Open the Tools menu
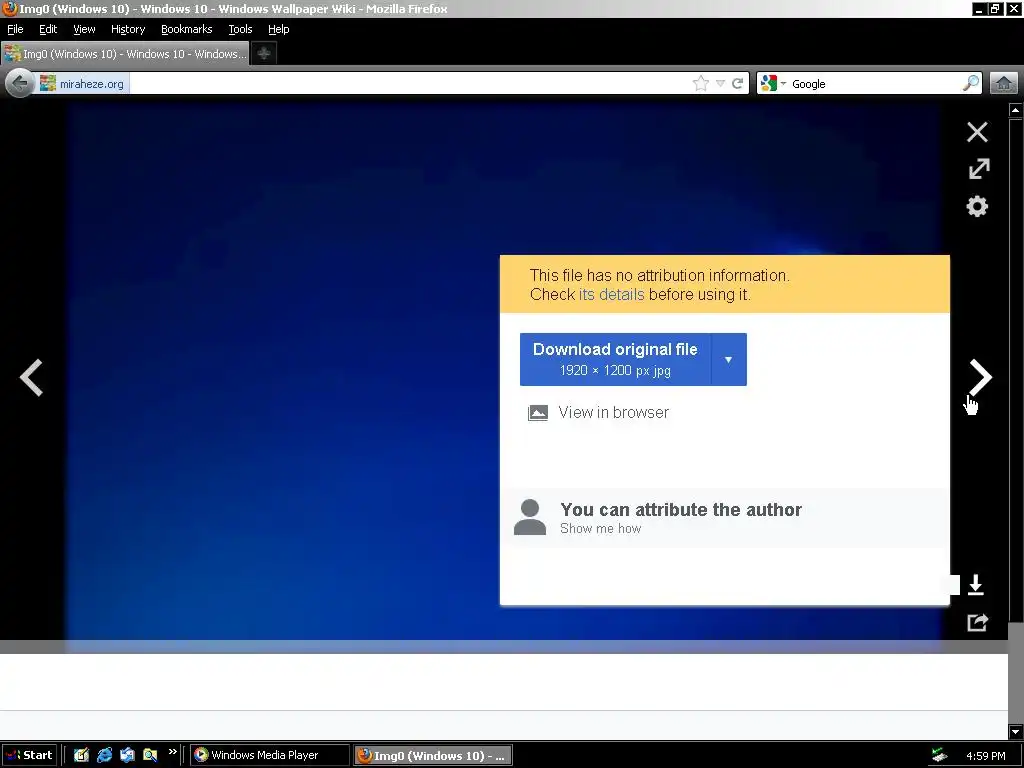Screen dimensions: 1024x768 point(240,29)
